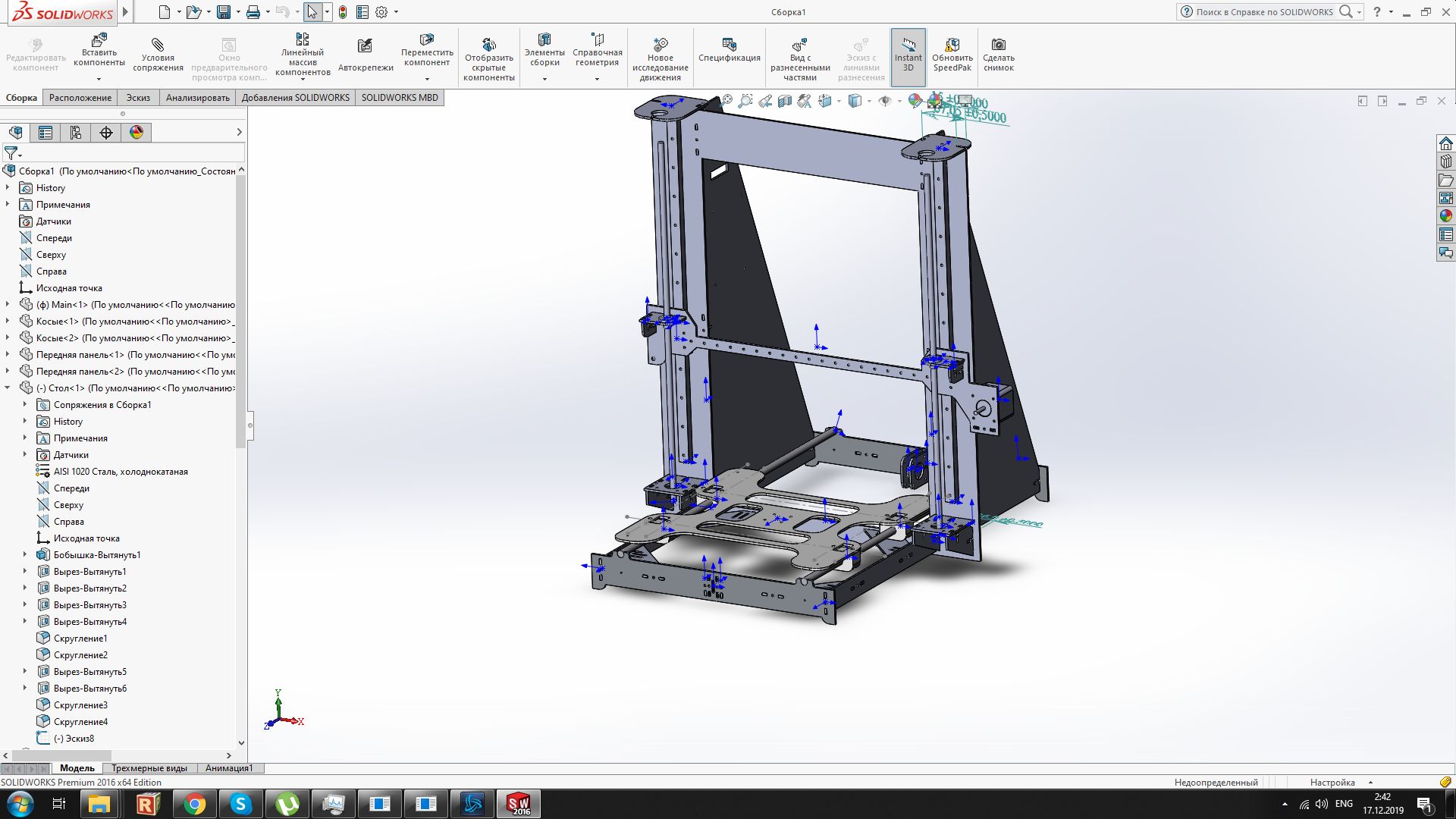
Task: Open FeatureManager design tree tab
Action: point(16,133)
